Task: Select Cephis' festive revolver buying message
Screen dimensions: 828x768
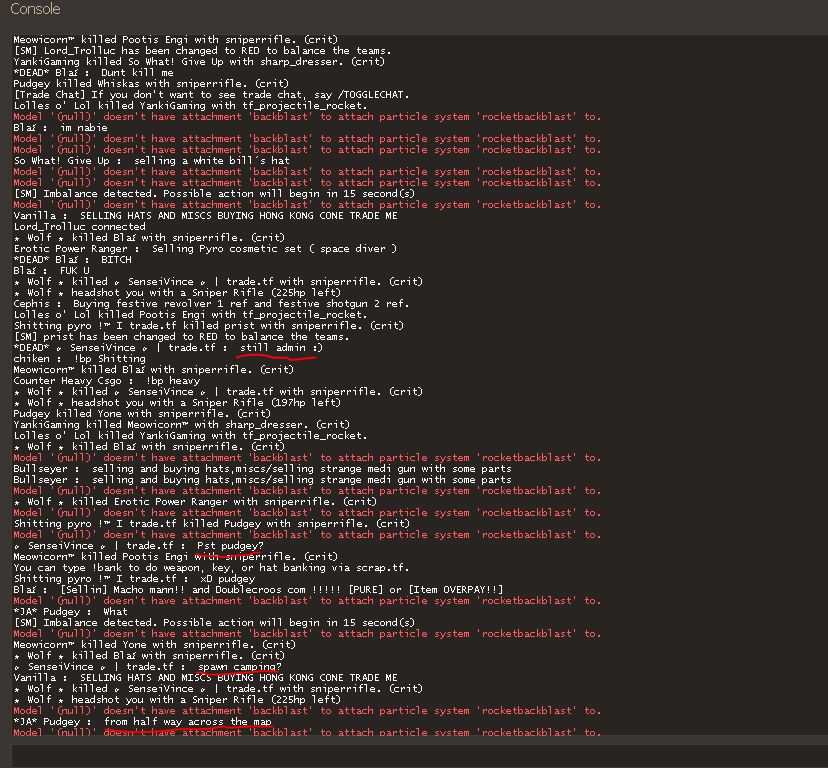Action: (x=210, y=304)
